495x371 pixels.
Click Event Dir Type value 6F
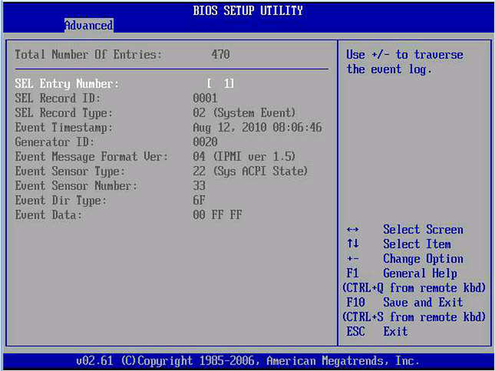coord(199,200)
